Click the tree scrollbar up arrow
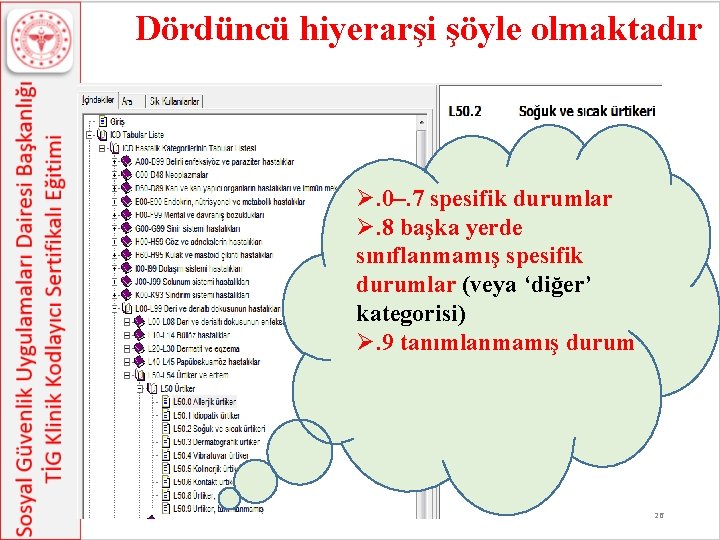This screenshot has height=540, width=720. [x=421, y=122]
